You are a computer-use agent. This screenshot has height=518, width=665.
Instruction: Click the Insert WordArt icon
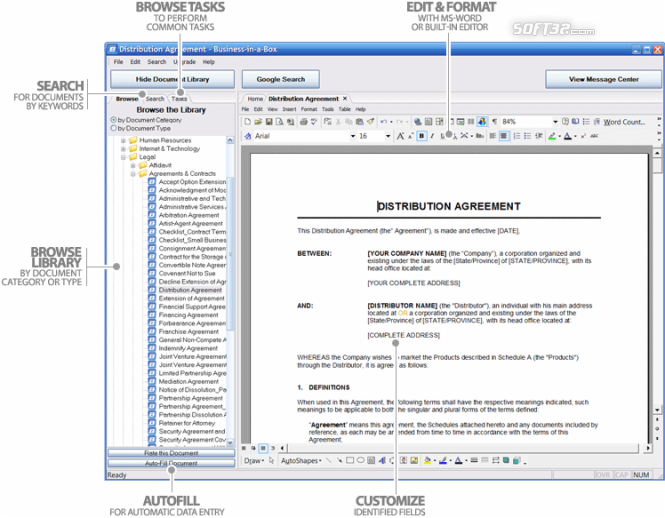(x=382, y=460)
